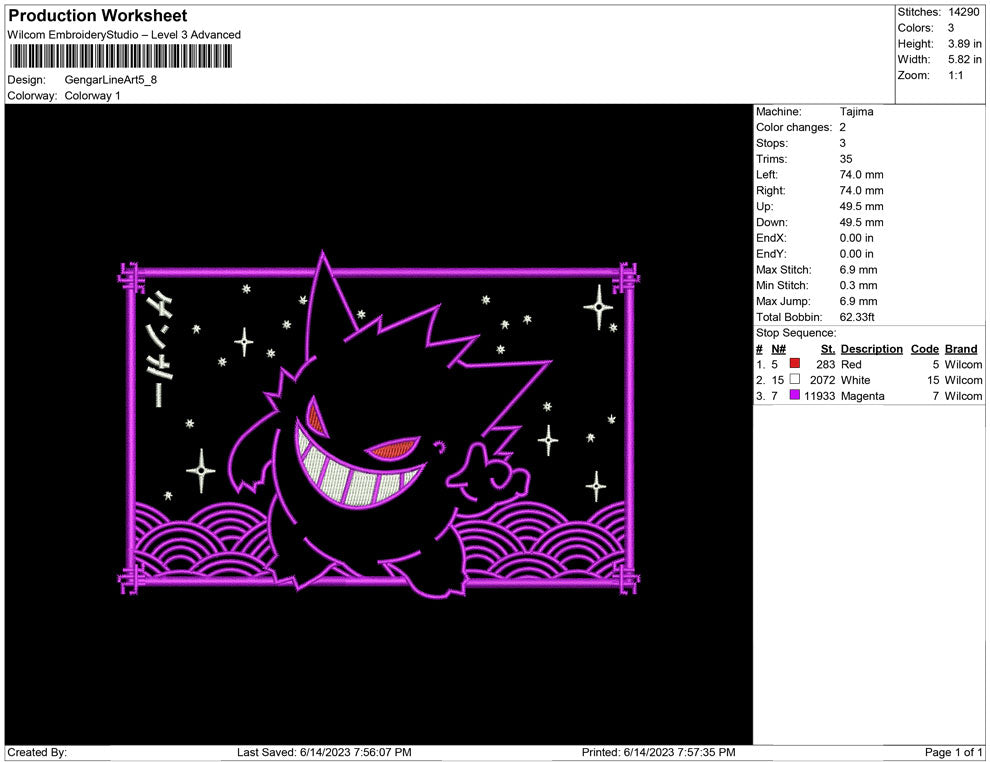The width and height of the screenshot is (990, 762).
Task: Click the Stitches value 14290
Action: point(965,12)
